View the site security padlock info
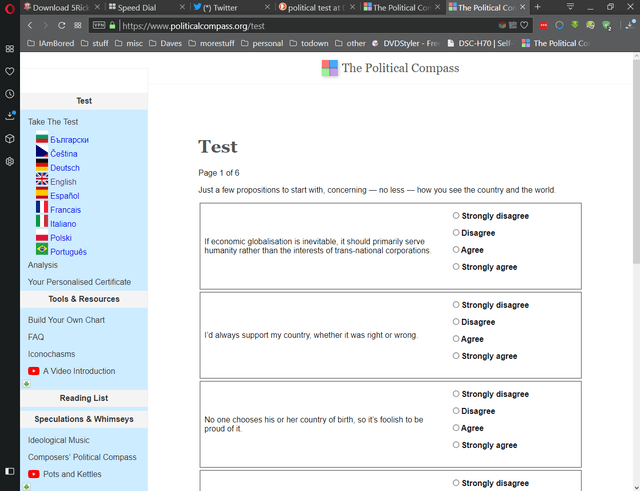The width and height of the screenshot is (640, 491). pos(112,25)
